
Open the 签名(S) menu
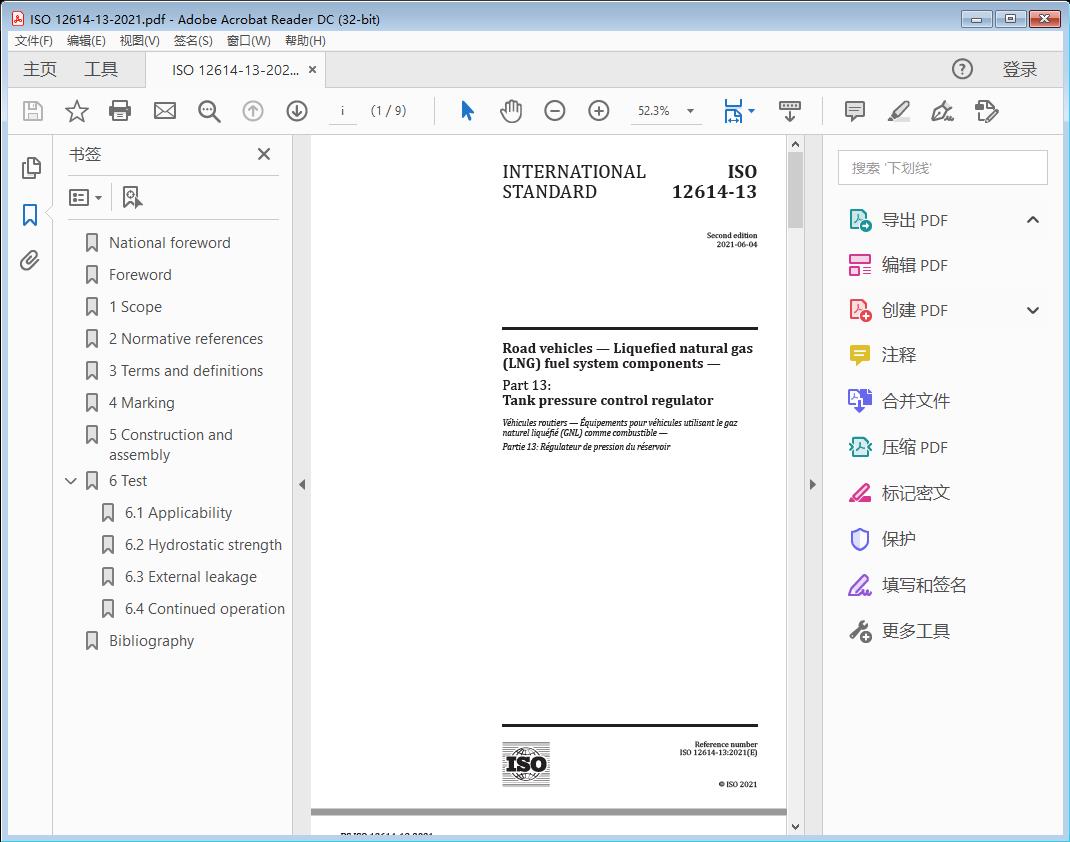click(193, 41)
